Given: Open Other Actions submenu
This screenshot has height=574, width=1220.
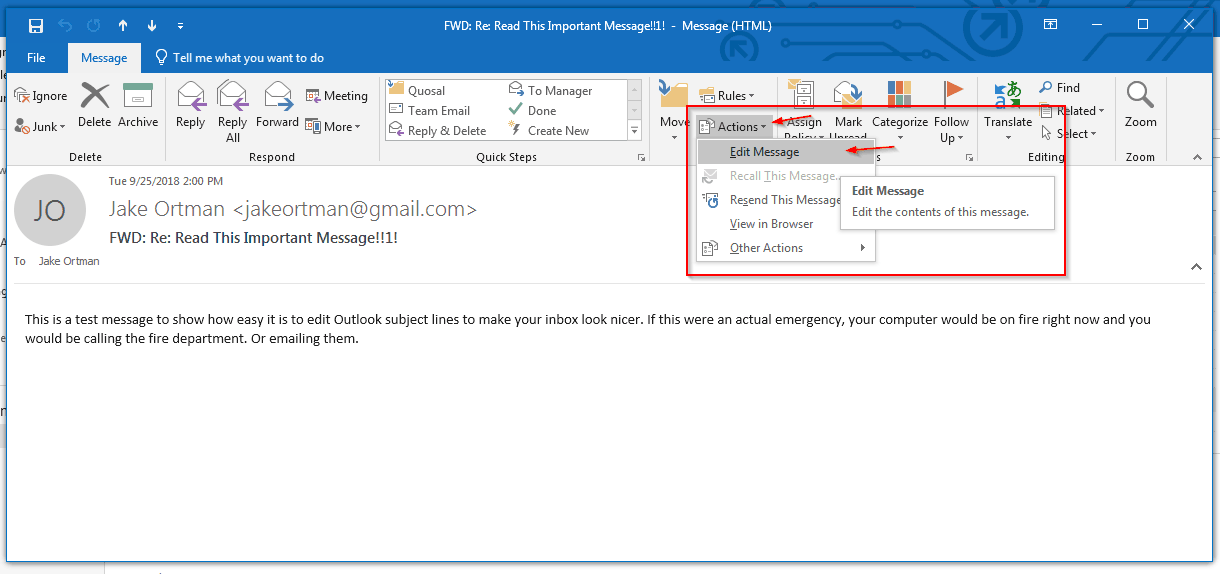Looking at the screenshot, I should [x=786, y=248].
